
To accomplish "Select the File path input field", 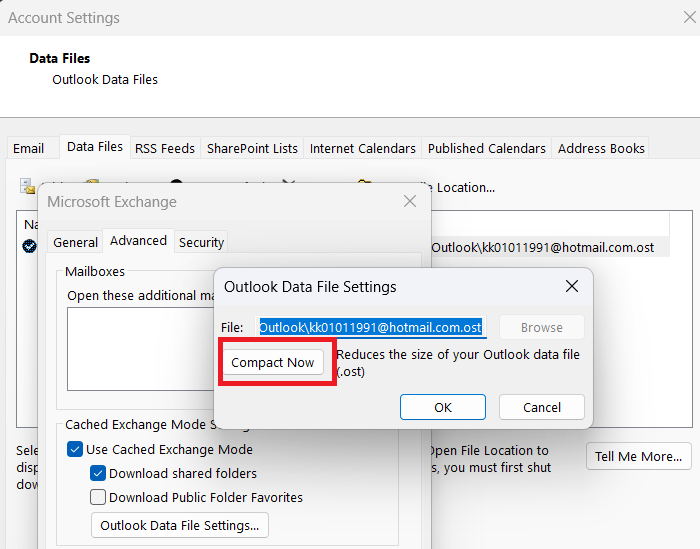I will click(371, 327).
